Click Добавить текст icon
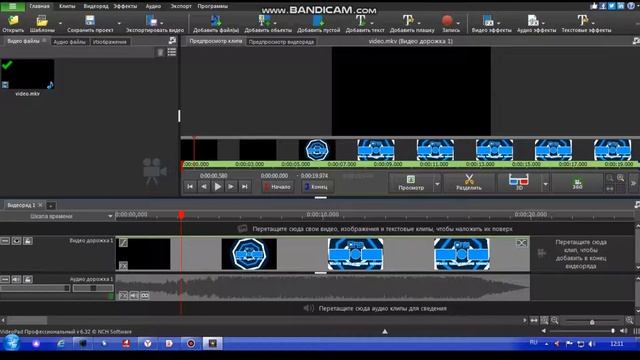640x360 pixels. pyautogui.click(x=361, y=20)
